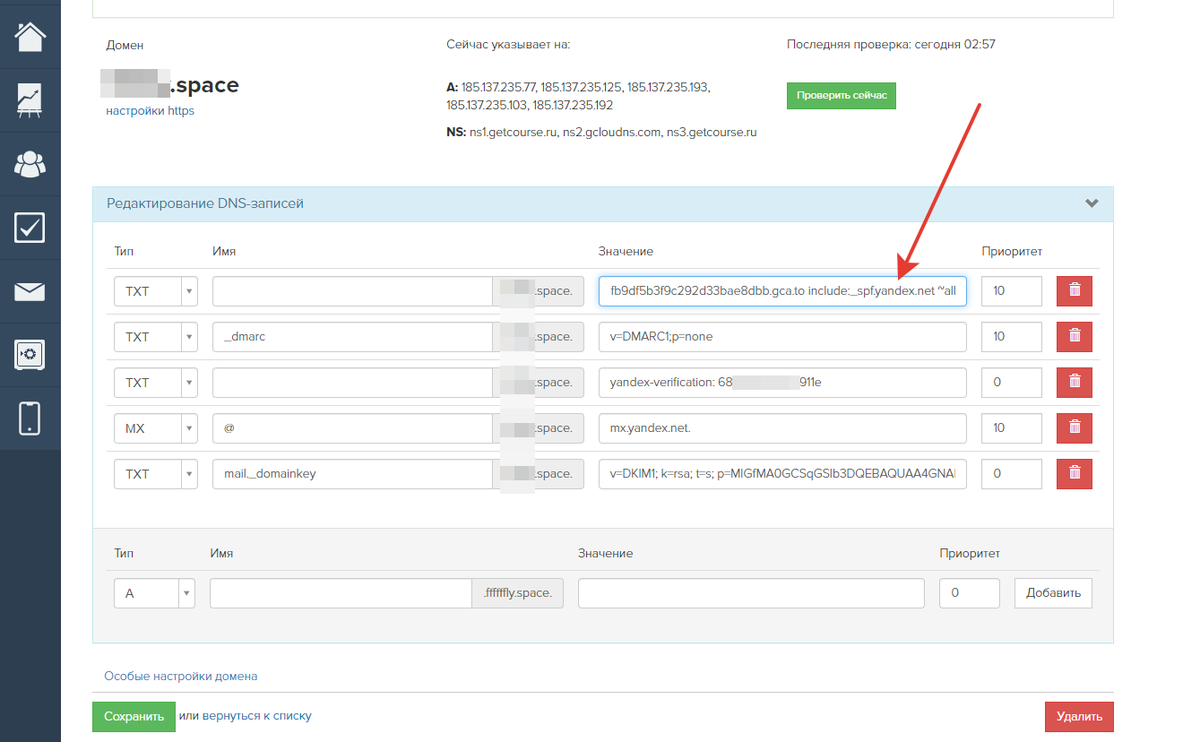The width and height of the screenshot is (1200, 742).
Task: Open the настройки https link
Action: (150, 111)
